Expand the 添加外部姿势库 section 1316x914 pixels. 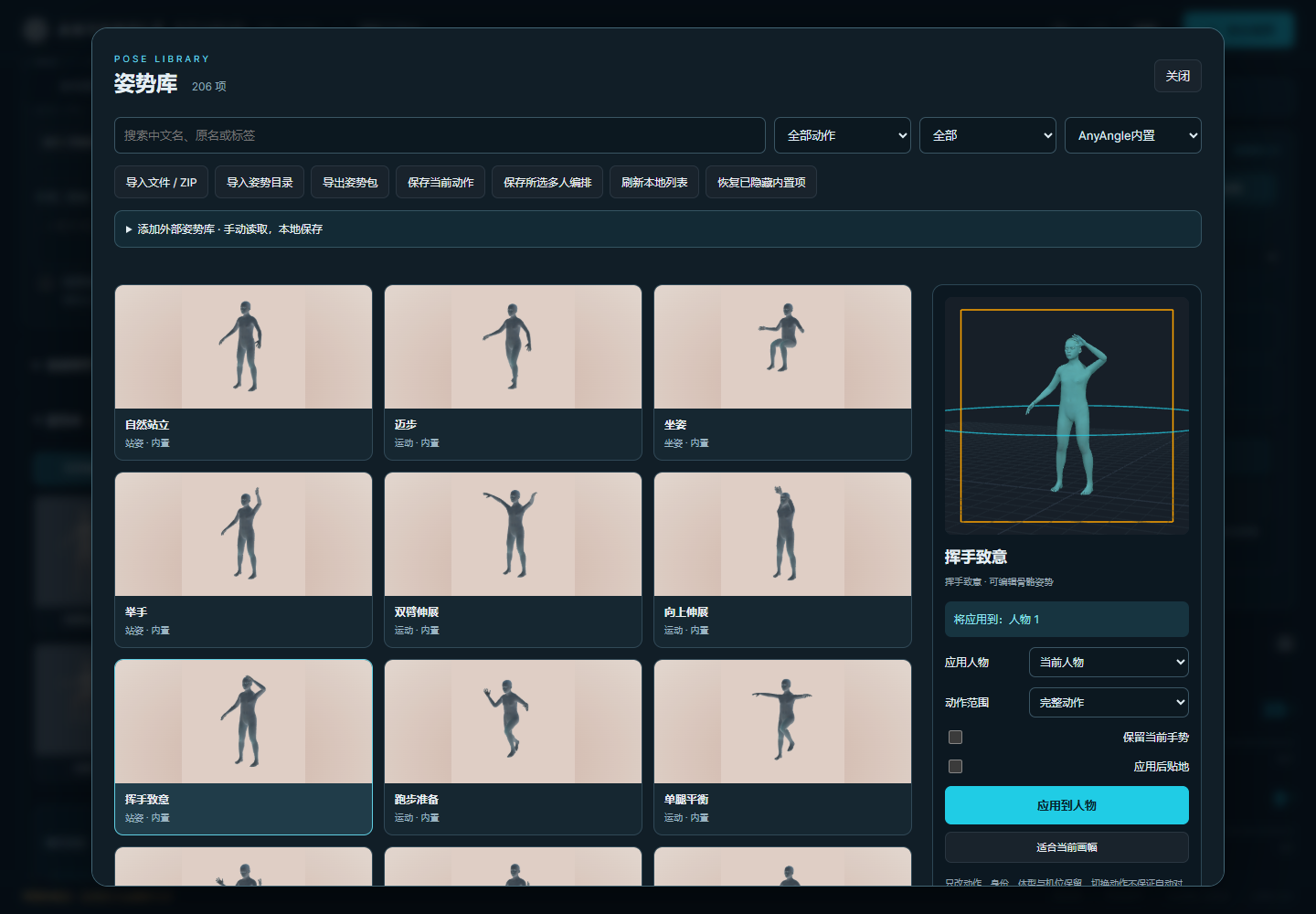click(x=658, y=229)
